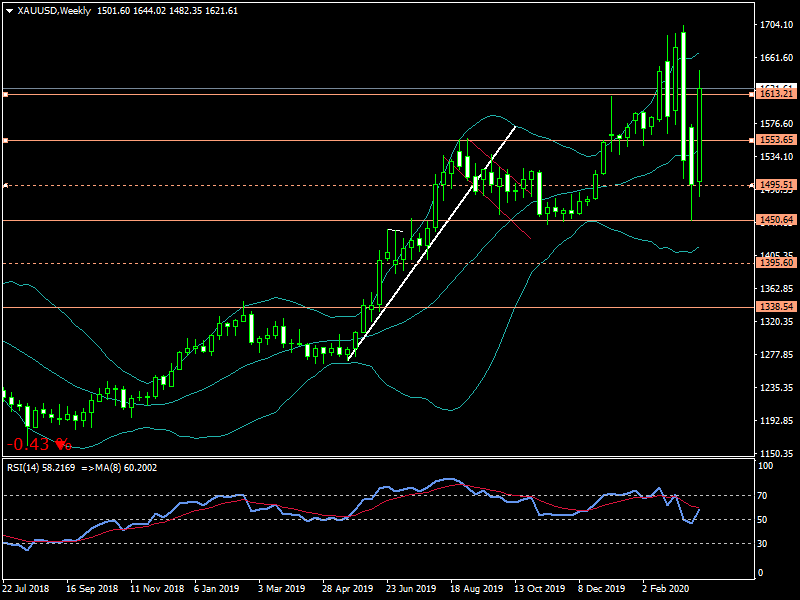Screen dimensions: 800x600
Task: Select the 1613.21 price level label
Action: pyautogui.click(x=775, y=94)
